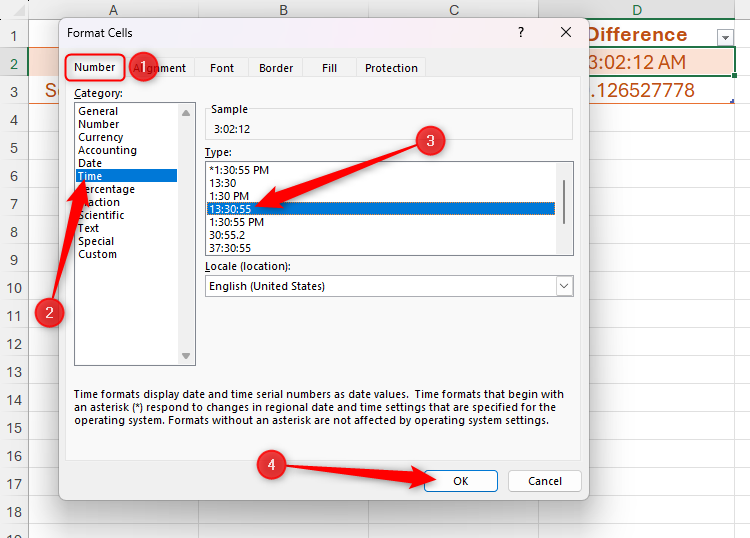This screenshot has height=538, width=750.
Task: Click the column D filter dropdown arrow
Action: click(725, 37)
